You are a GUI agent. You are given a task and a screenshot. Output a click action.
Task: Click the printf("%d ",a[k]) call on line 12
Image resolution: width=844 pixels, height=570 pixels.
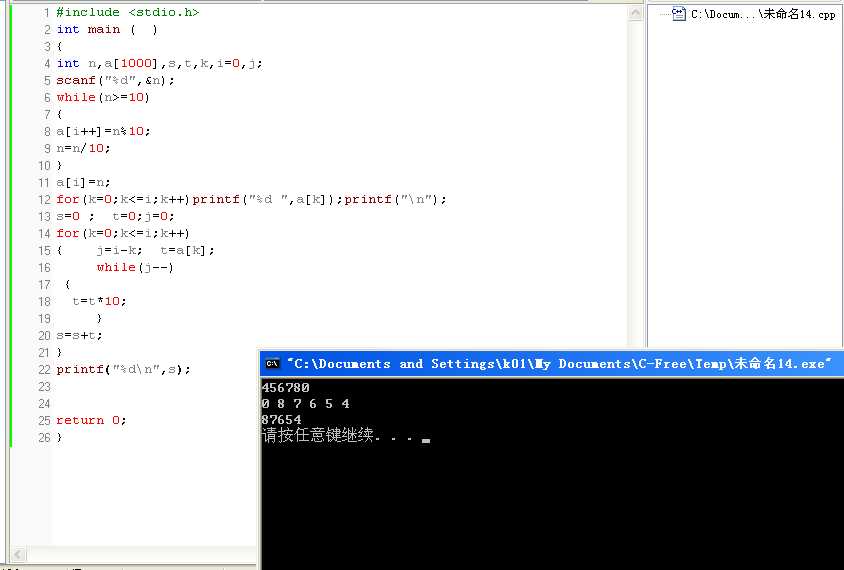[268, 199]
